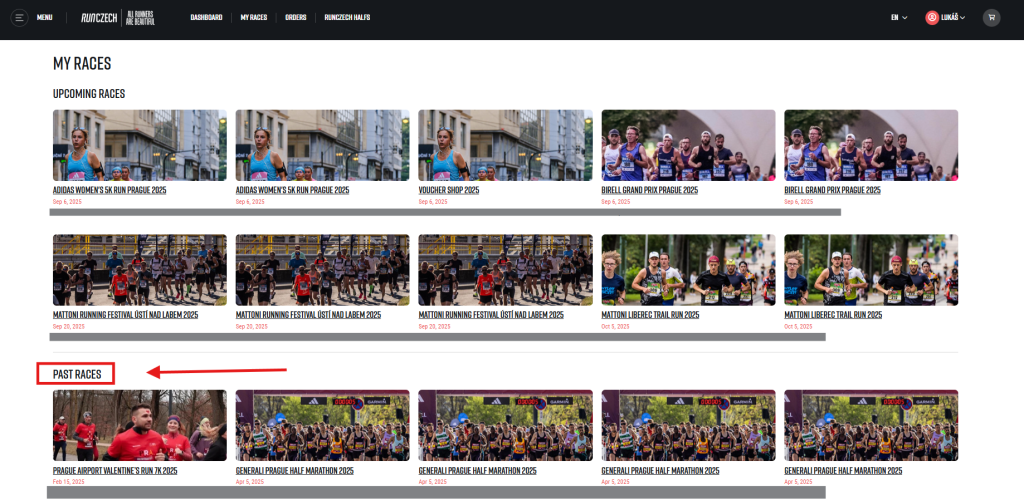The height and width of the screenshot is (500, 1024).
Task: Click the RunCzech logo
Action: tap(99, 18)
